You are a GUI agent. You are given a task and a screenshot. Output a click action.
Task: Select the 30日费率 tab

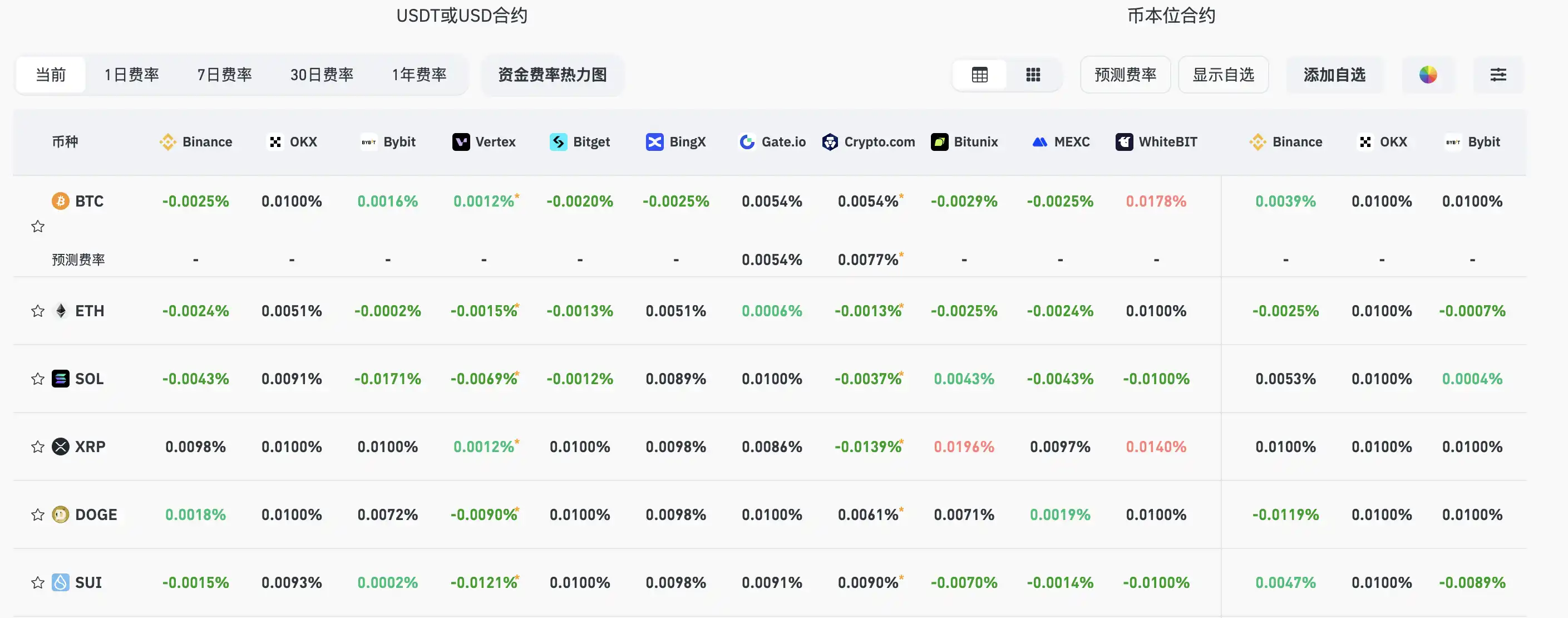[x=322, y=75]
